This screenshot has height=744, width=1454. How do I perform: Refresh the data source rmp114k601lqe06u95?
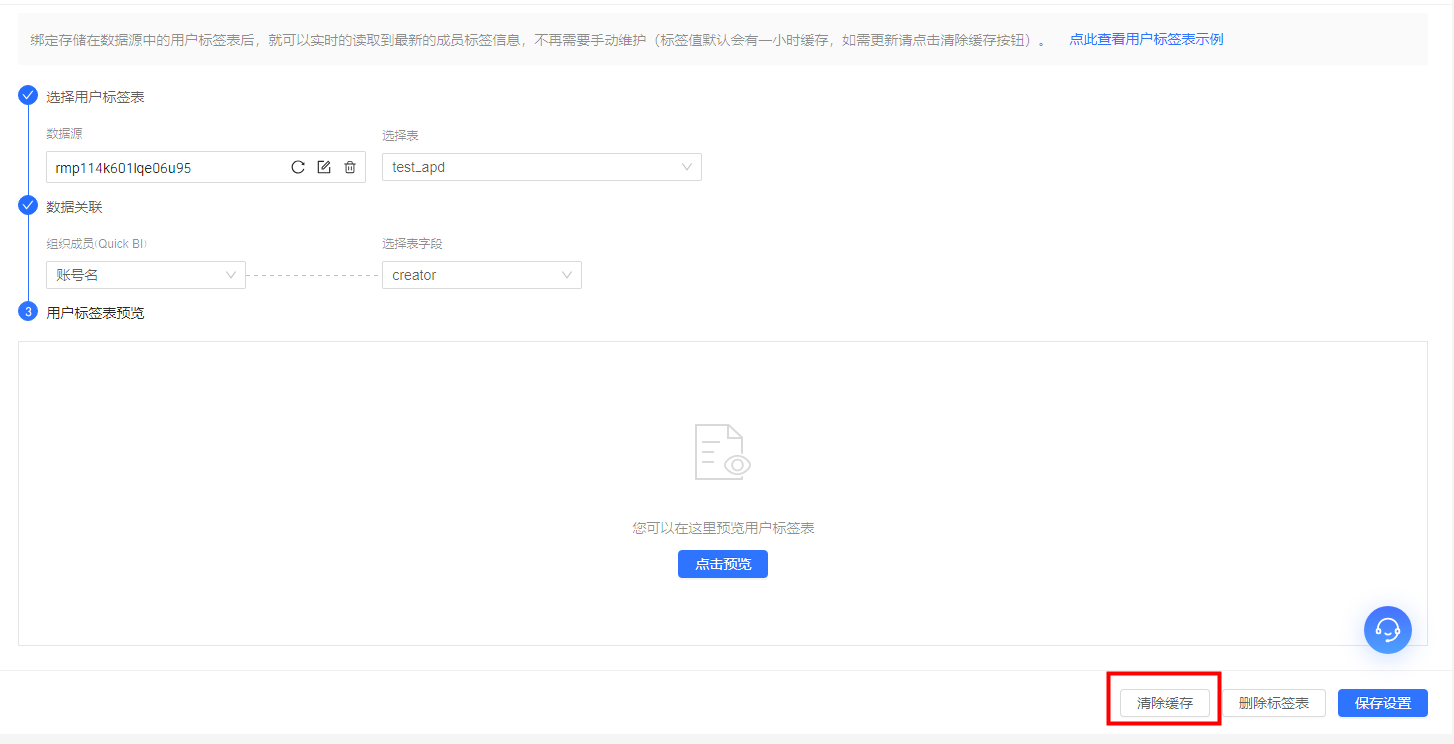298,167
